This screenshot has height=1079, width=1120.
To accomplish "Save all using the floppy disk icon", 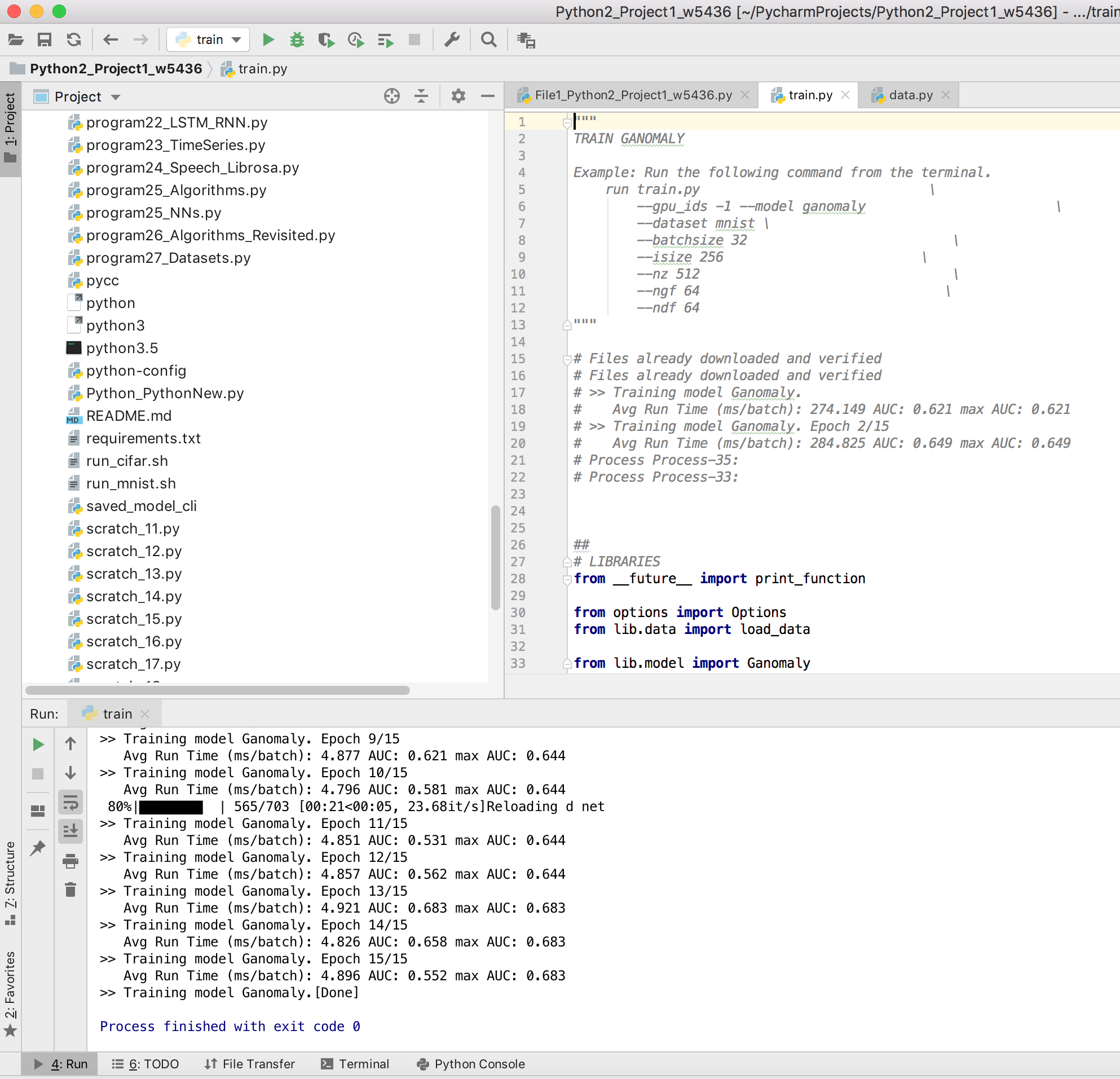I will tap(45, 39).
